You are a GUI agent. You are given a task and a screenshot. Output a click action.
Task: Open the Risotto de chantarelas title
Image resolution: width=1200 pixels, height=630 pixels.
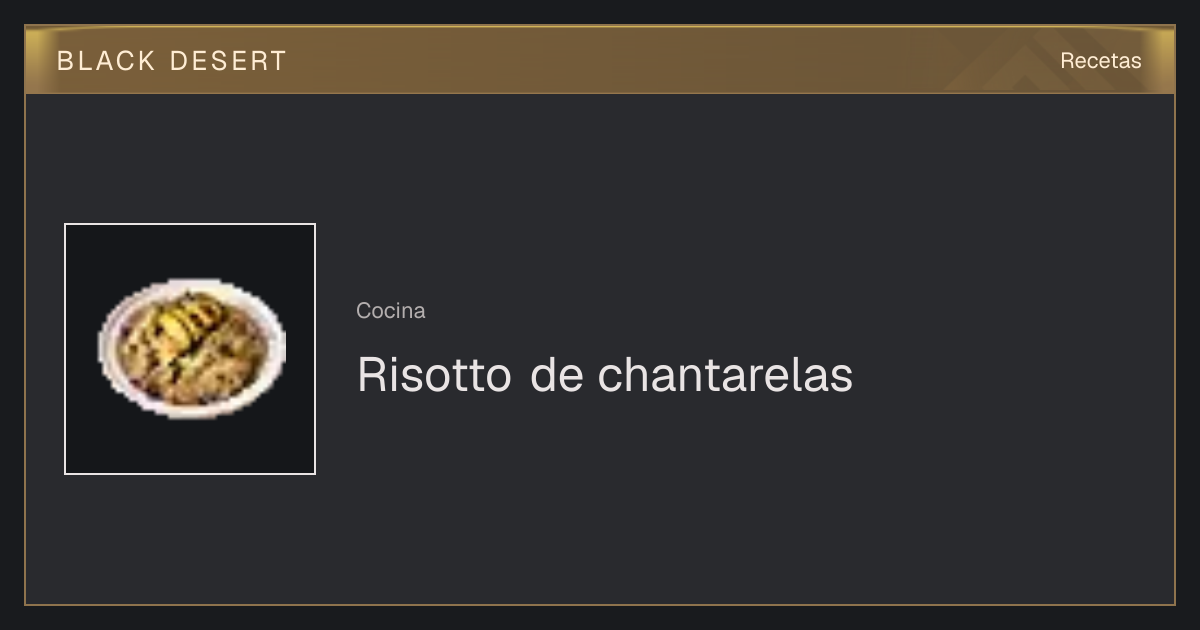coord(605,375)
